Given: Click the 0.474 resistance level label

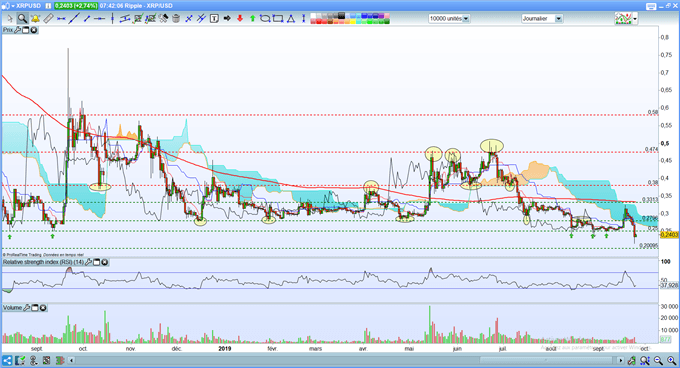Looking at the screenshot, I should [652, 149].
